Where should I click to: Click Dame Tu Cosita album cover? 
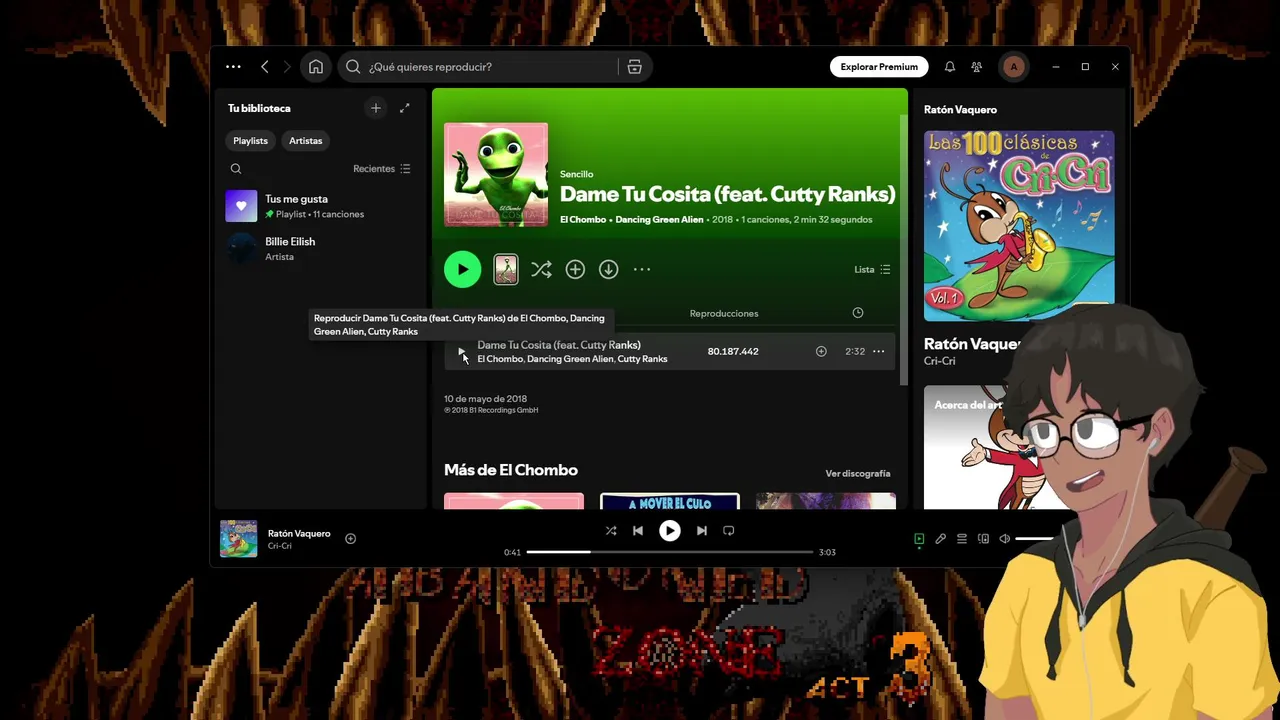coord(496,175)
